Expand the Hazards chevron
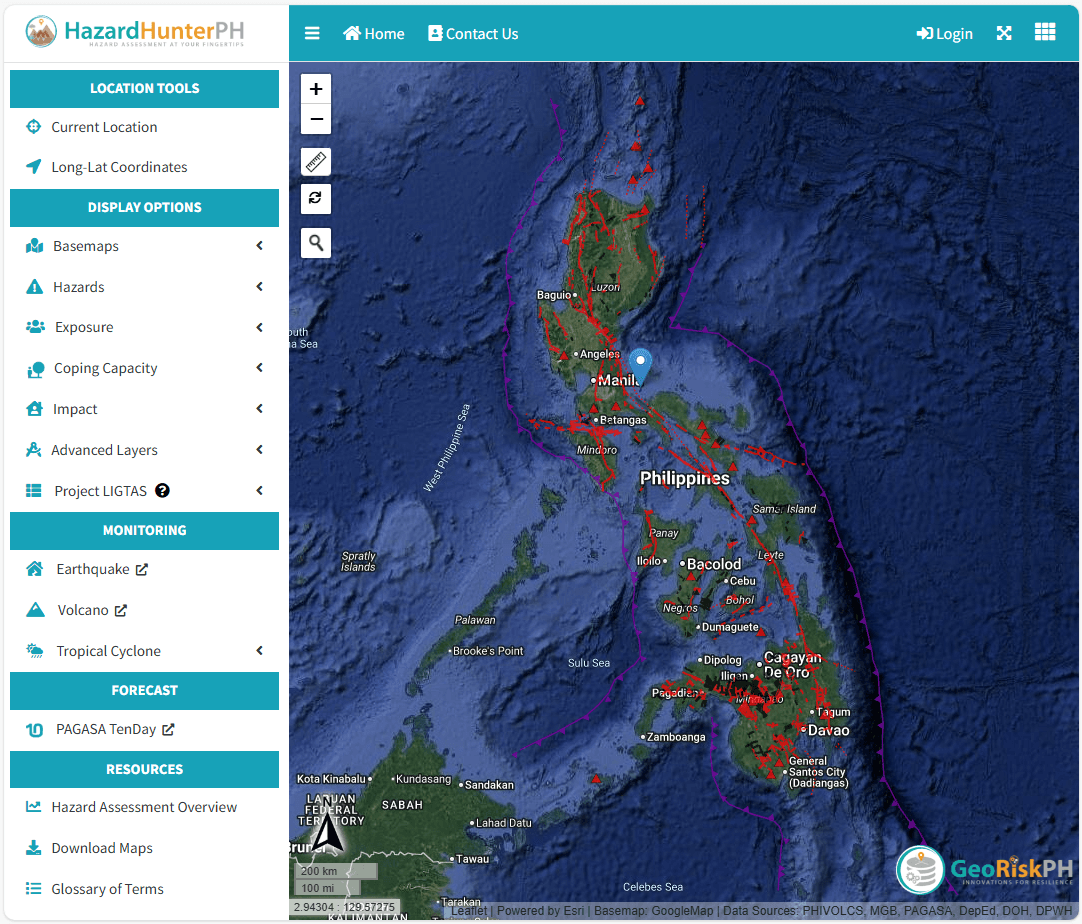The height and width of the screenshot is (924, 1082). tap(259, 286)
